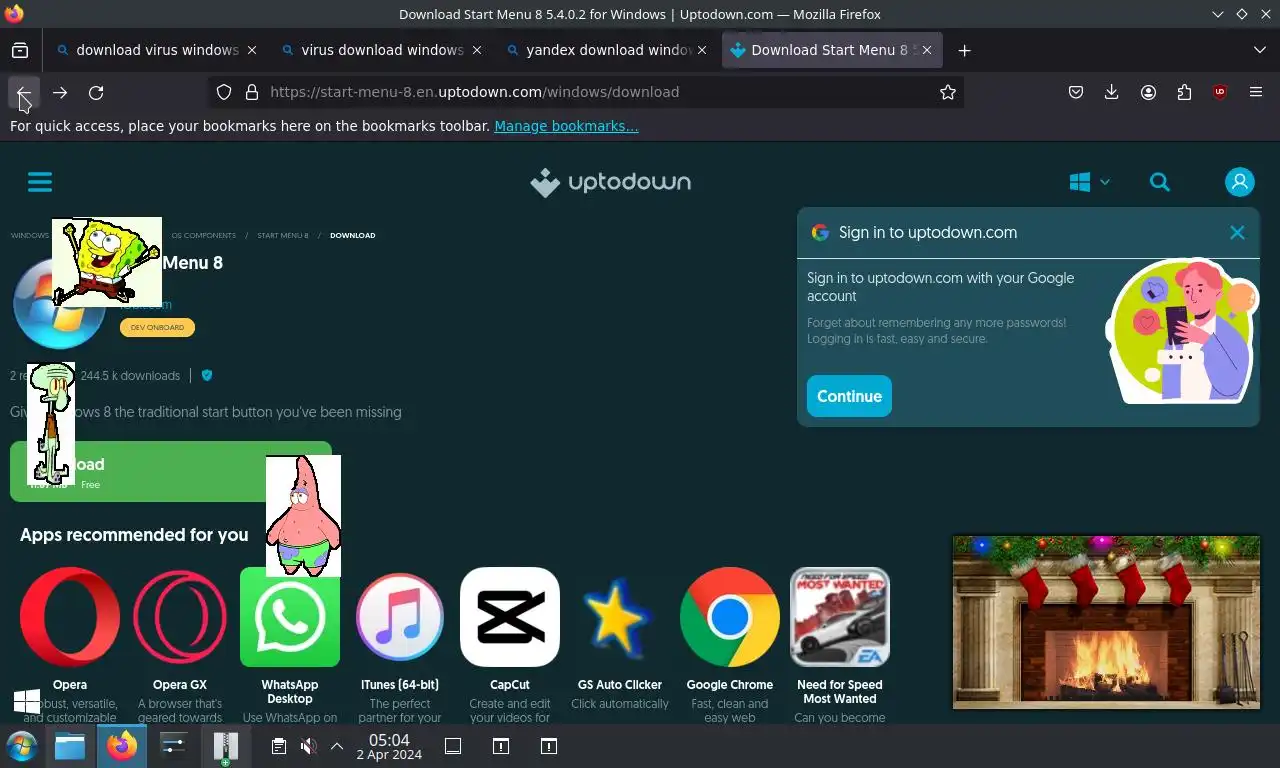
Task: Save page to Pocket
Action: point(1076,92)
